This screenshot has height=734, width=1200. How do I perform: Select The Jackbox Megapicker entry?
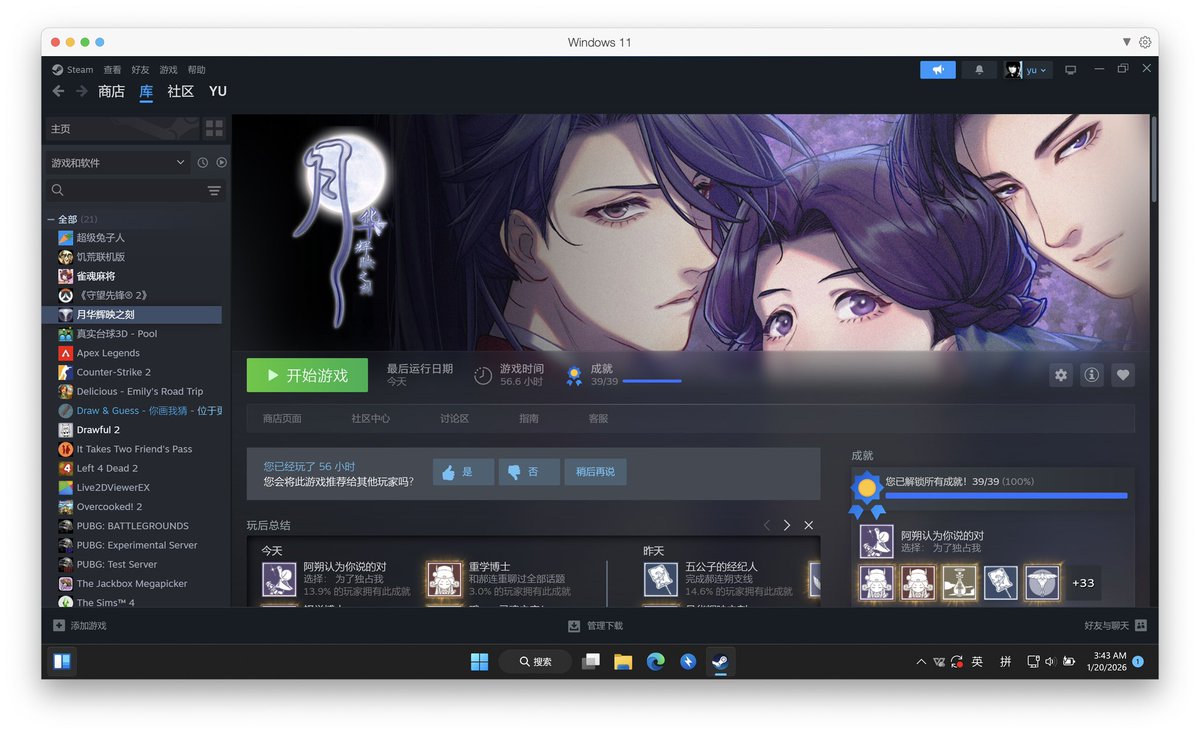(x=137, y=584)
